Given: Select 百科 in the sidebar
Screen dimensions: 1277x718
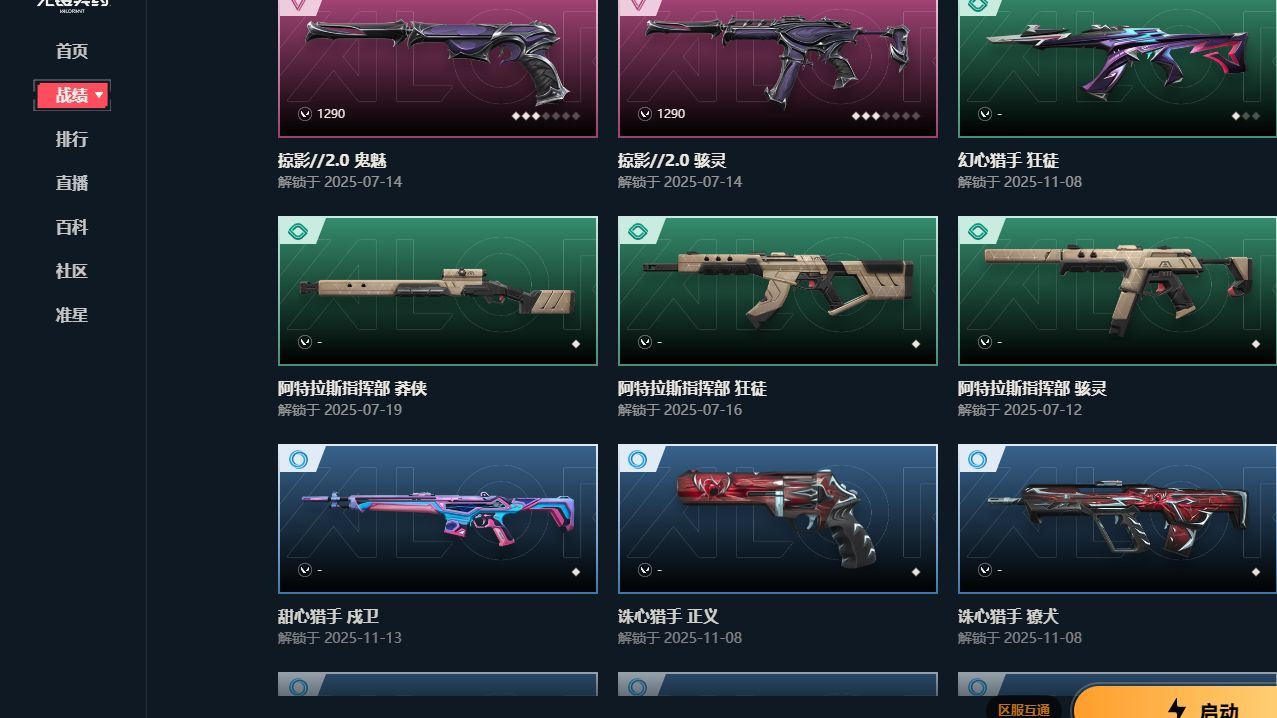Looking at the screenshot, I should click(x=72, y=227).
